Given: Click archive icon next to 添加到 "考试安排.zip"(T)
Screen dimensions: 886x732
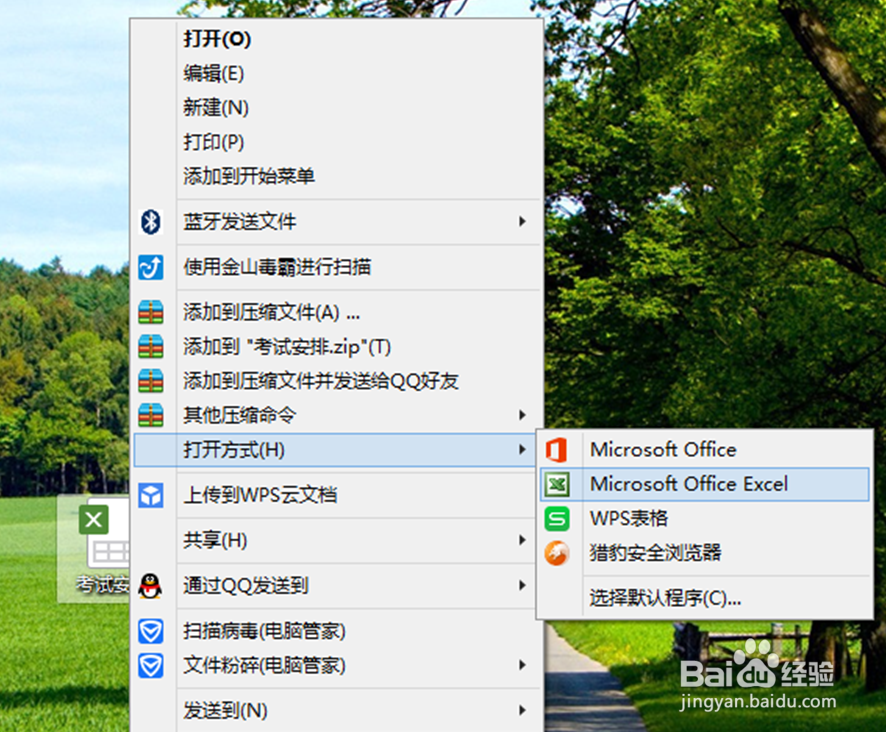Looking at the screenshot, I should tap(151, 346).
